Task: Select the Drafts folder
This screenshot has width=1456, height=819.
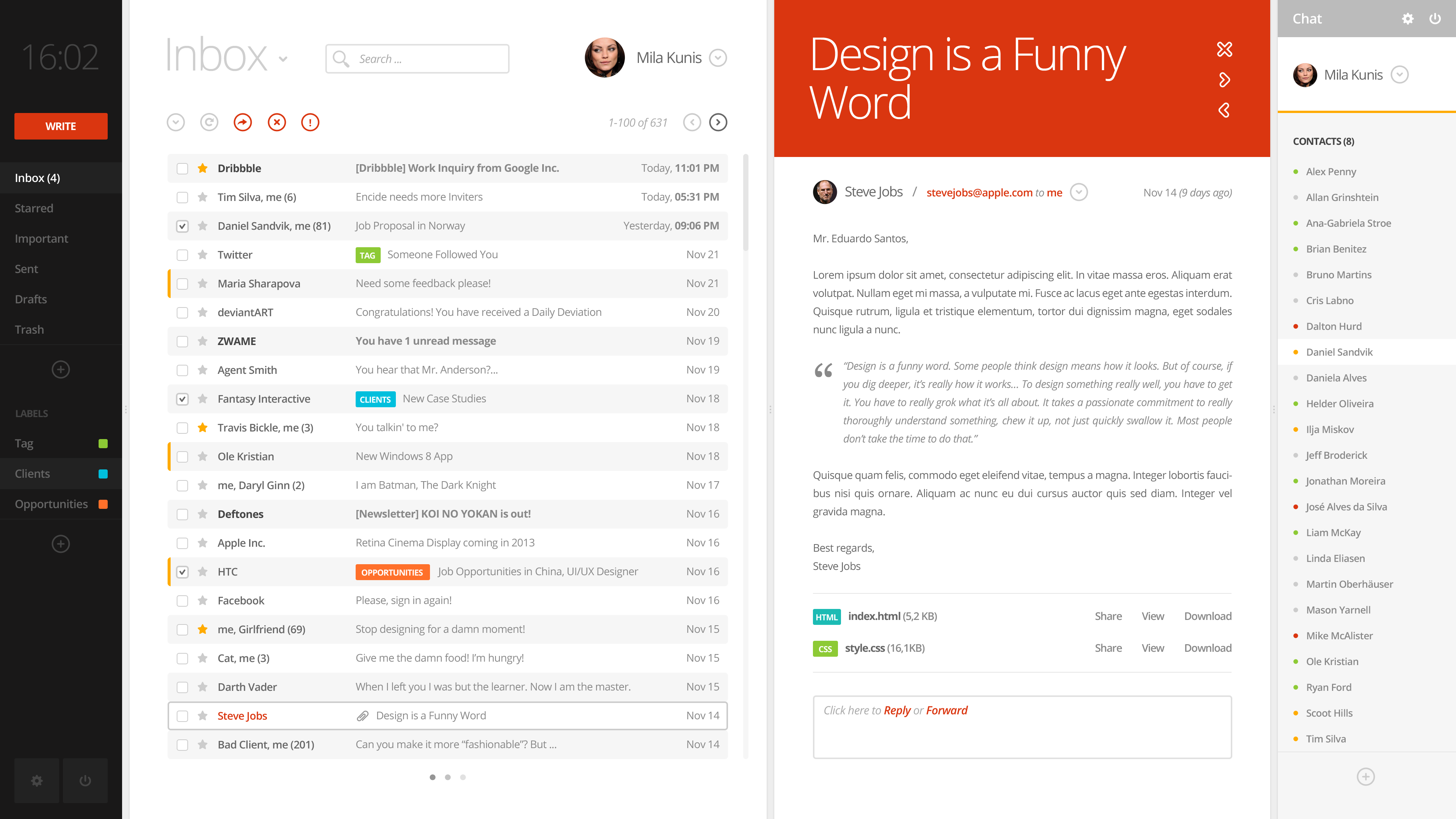Action: point(30,298)
